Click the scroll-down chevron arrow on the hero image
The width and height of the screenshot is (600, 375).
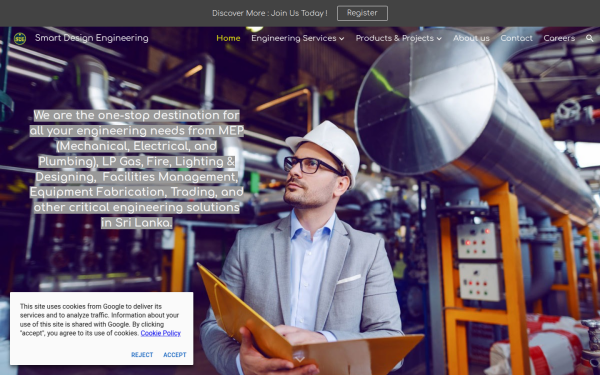point(300,359)
